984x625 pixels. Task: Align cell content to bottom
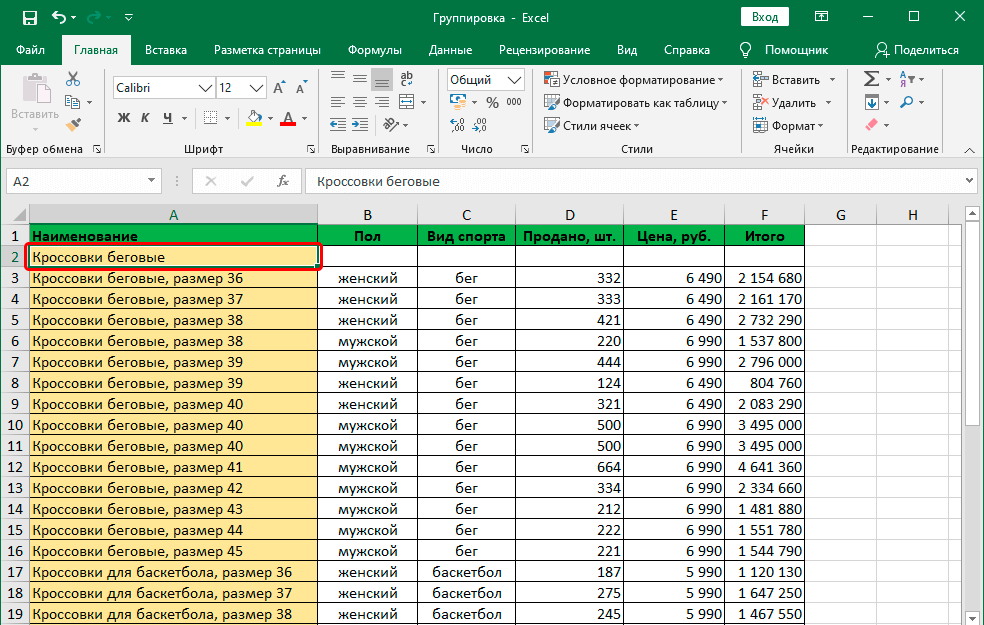click(x=382, y=79)
